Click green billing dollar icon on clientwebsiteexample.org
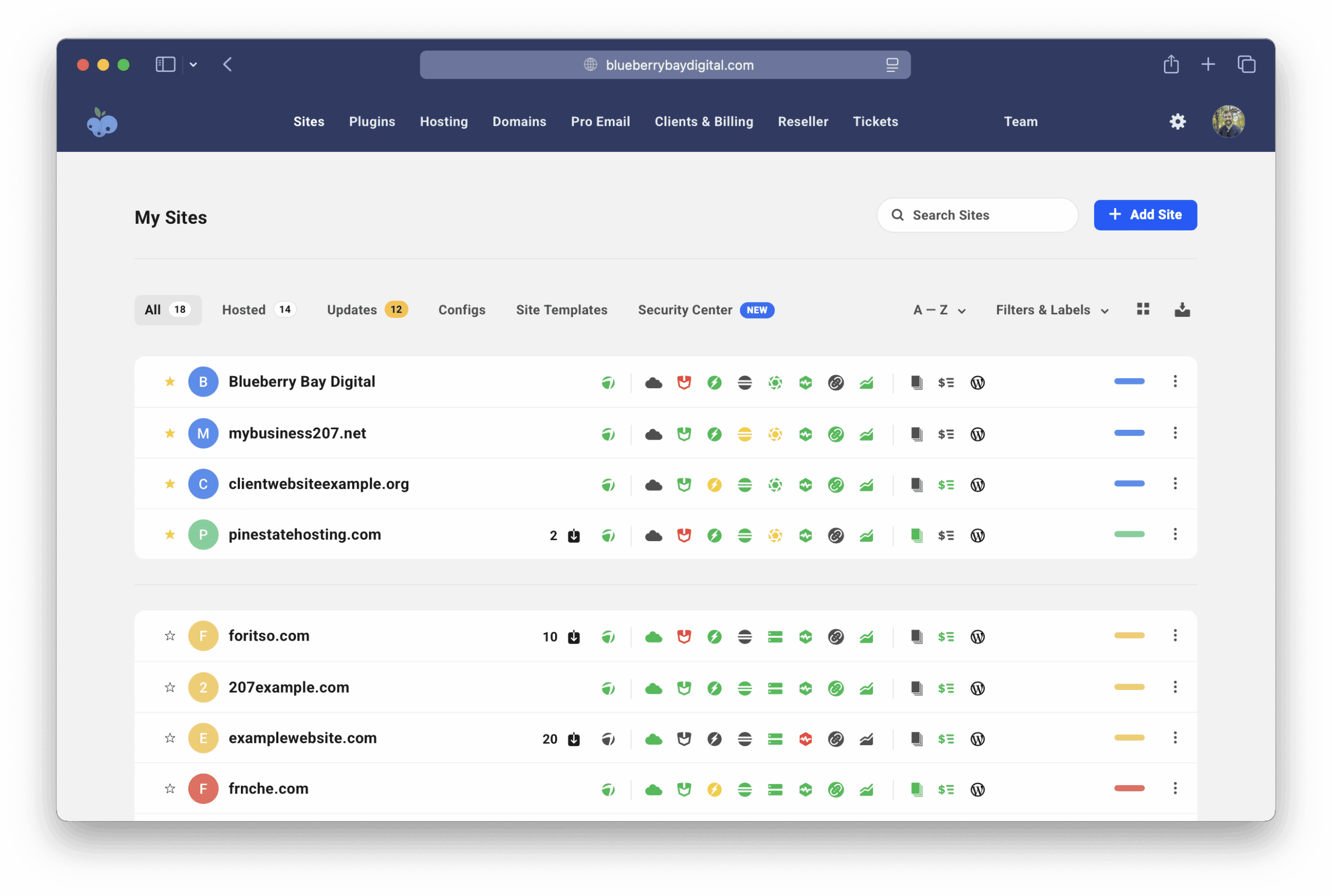Viewport: 1332px width, 896px height. [x=946, y=485]
